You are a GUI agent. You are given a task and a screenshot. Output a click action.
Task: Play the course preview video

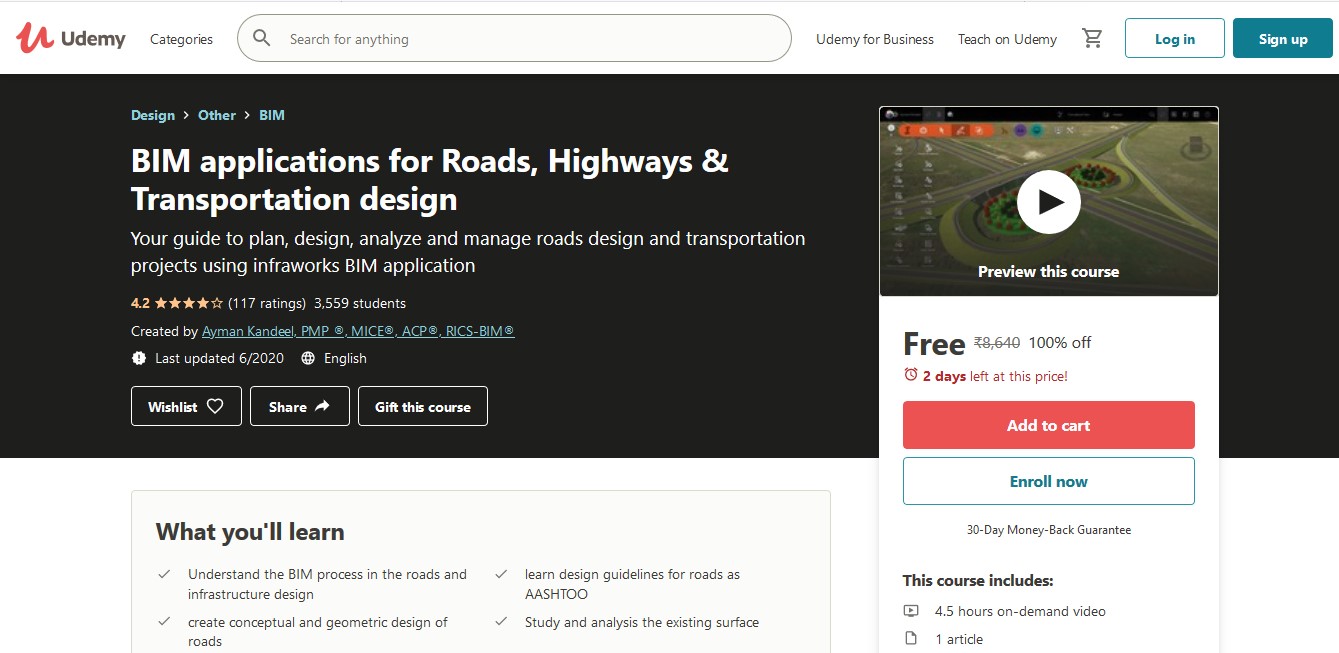pos(1048,202)
